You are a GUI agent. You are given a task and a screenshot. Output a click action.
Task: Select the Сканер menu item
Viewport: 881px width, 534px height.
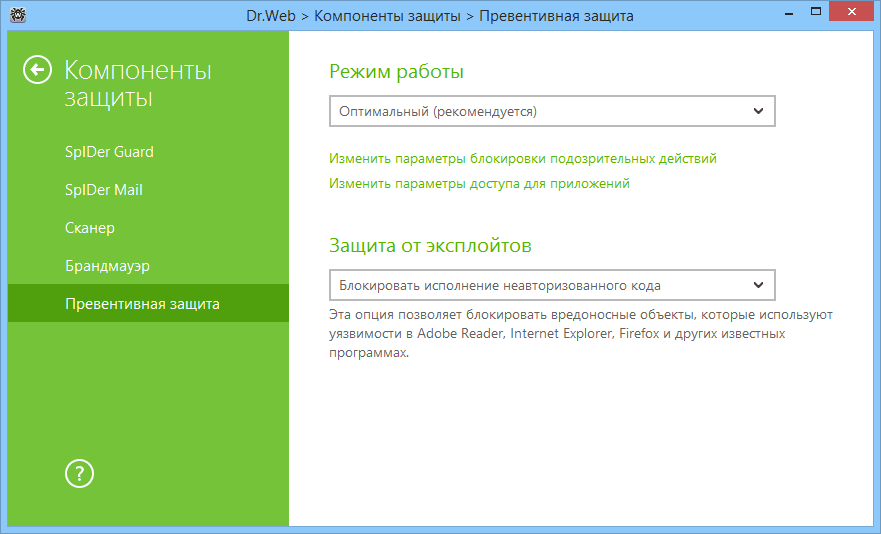coord(90,228)
